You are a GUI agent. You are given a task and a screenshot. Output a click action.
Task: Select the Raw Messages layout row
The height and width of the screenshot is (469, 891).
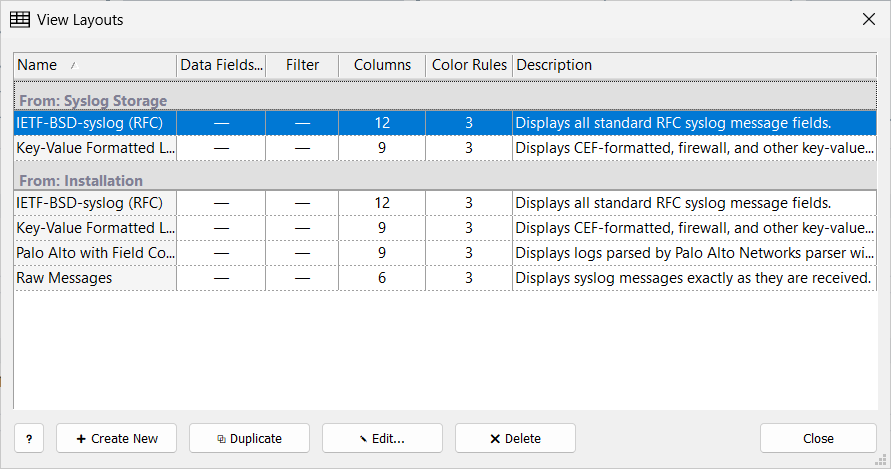click(x=446, y=278)
